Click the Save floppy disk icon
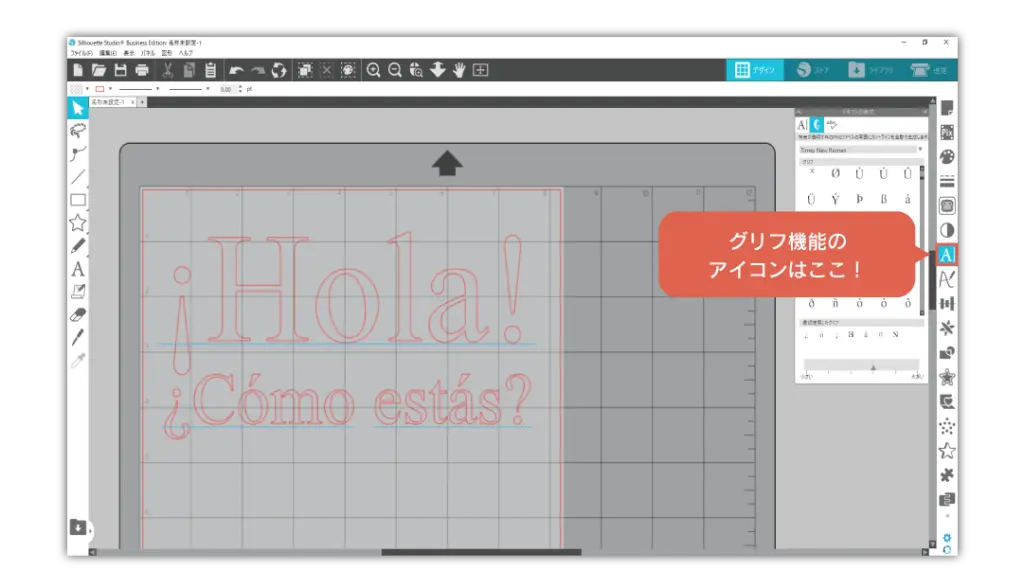 [x=120, y=70]
